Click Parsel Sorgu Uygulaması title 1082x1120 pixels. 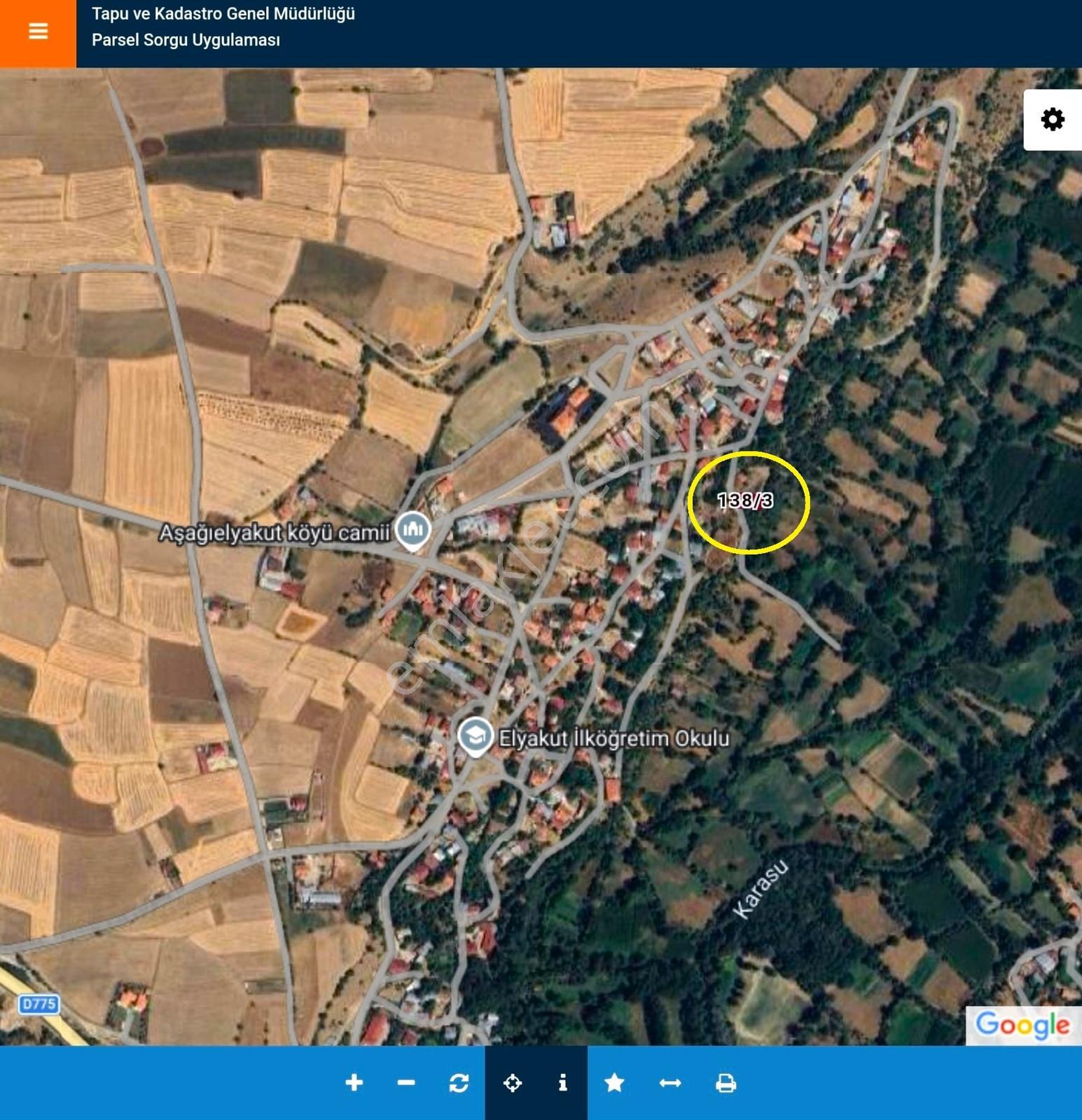click(186, 40)
